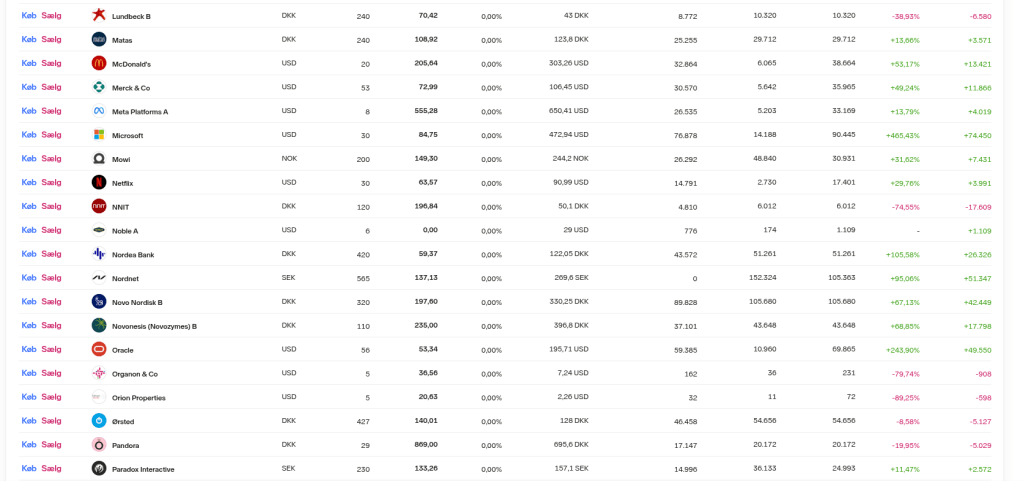Click the Oracle logo icon
1023x481 pixels.
pos(99,349)
